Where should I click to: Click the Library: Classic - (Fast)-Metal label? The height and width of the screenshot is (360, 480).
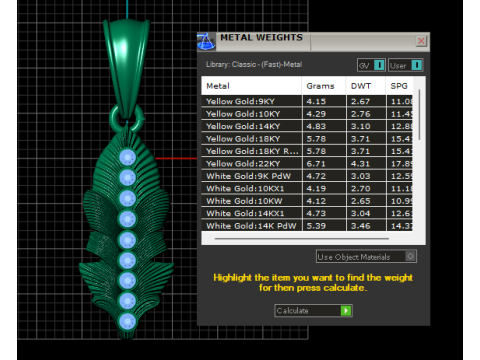click(x=254, y=64)
